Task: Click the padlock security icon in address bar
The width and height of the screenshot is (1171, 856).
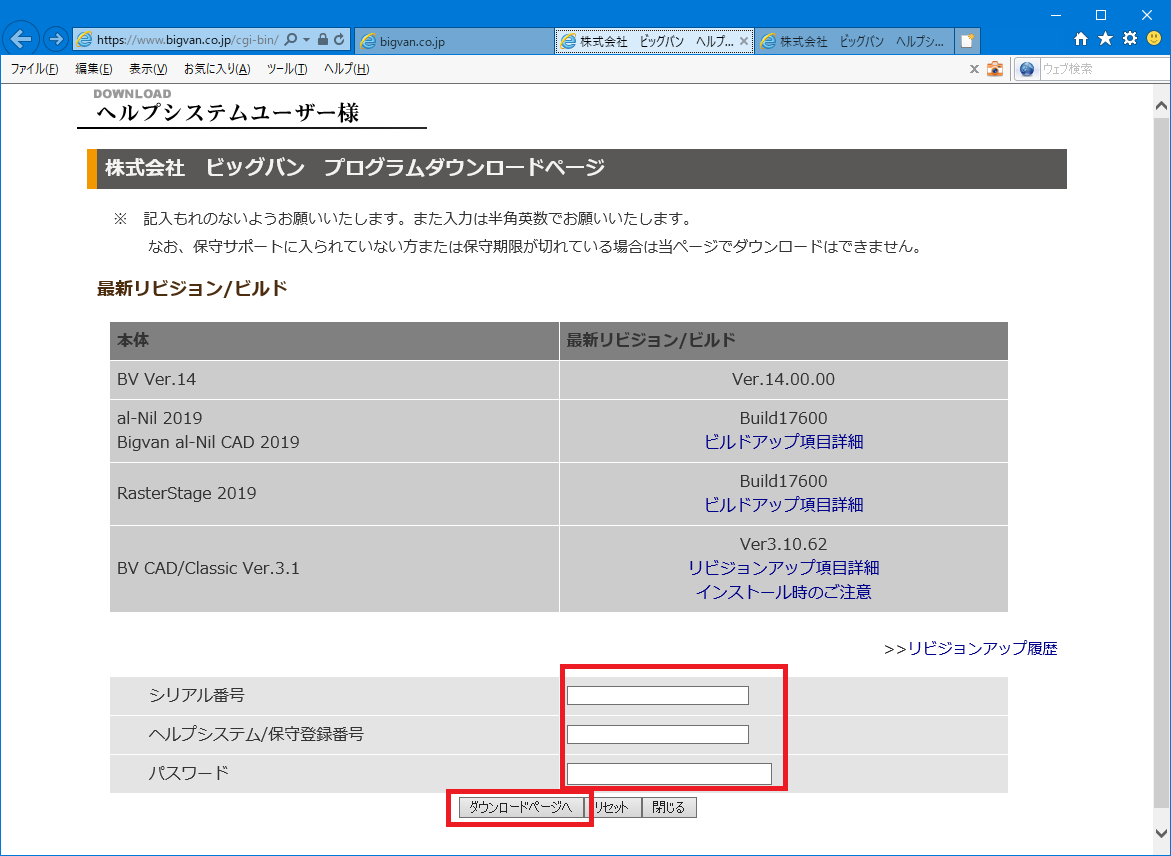Action: coord(323,40)
